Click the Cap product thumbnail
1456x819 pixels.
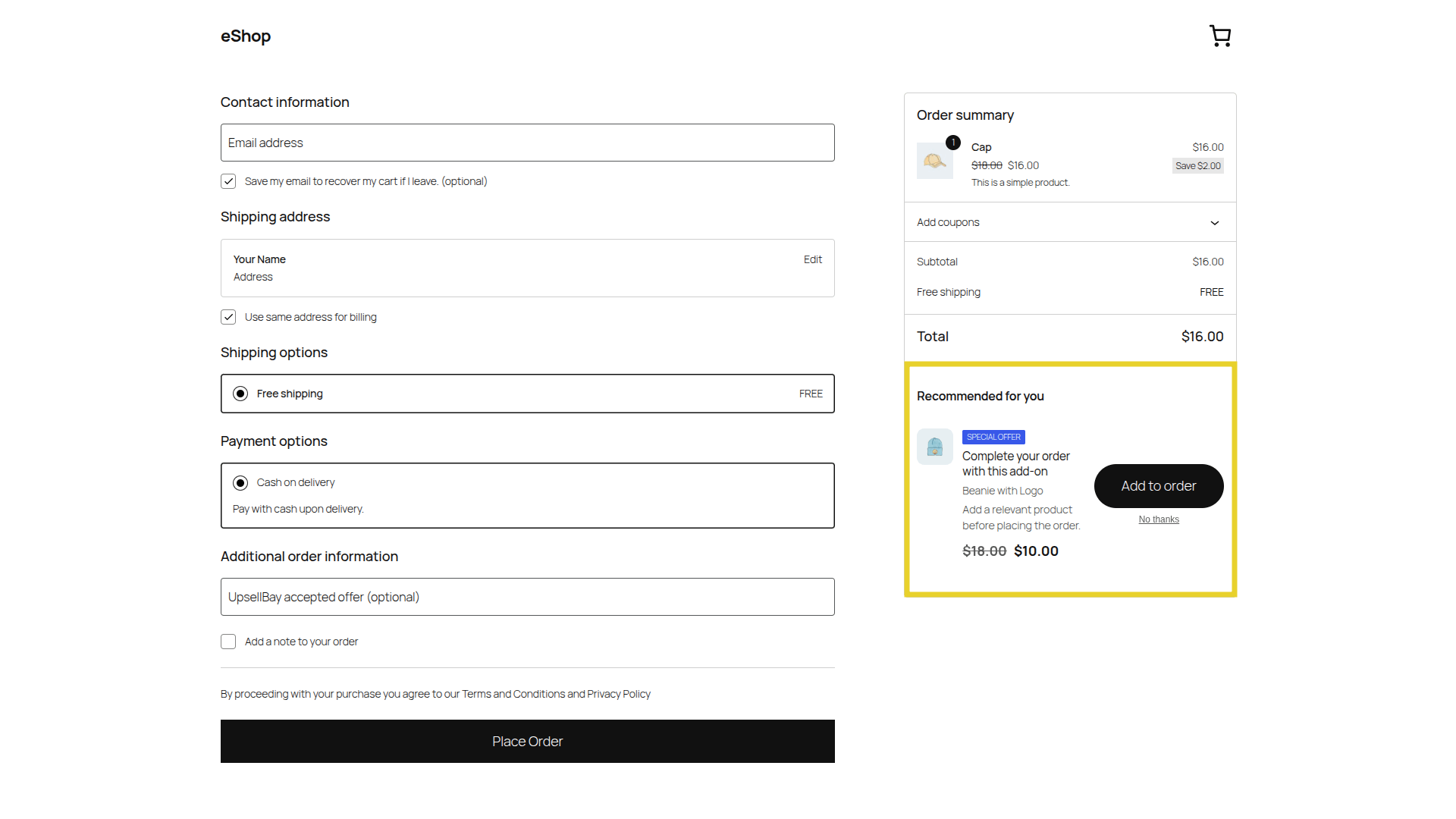tap(934, 161)
